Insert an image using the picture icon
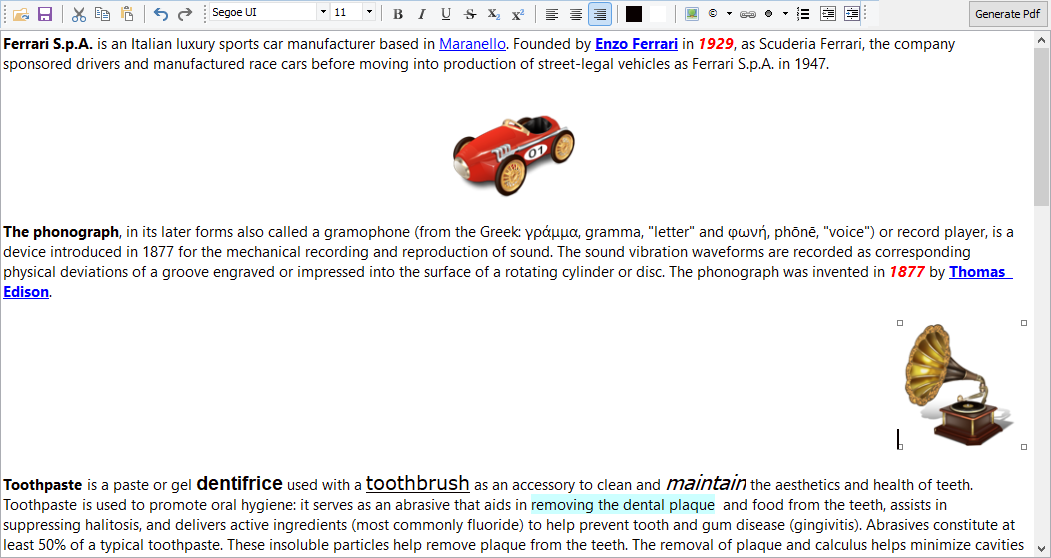The width and height of the screenshot is (1051, 558). click(x=692, y=14)
